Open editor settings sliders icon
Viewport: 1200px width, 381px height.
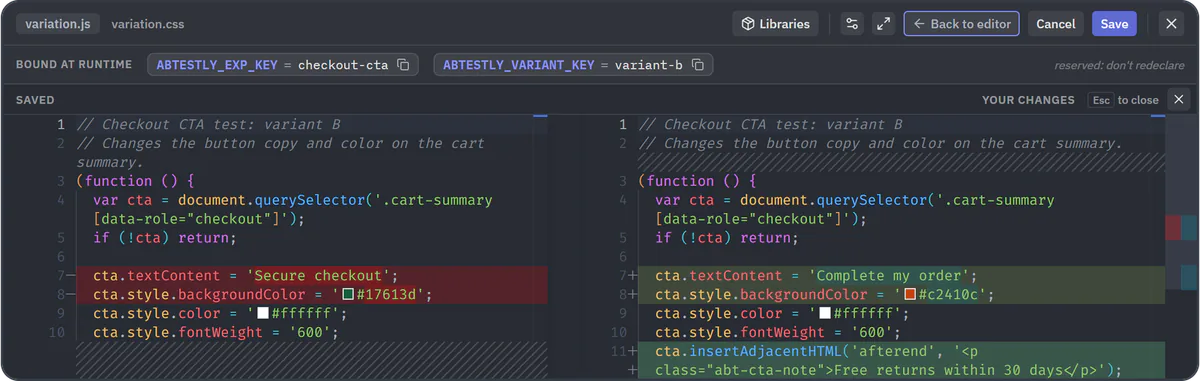852,24
